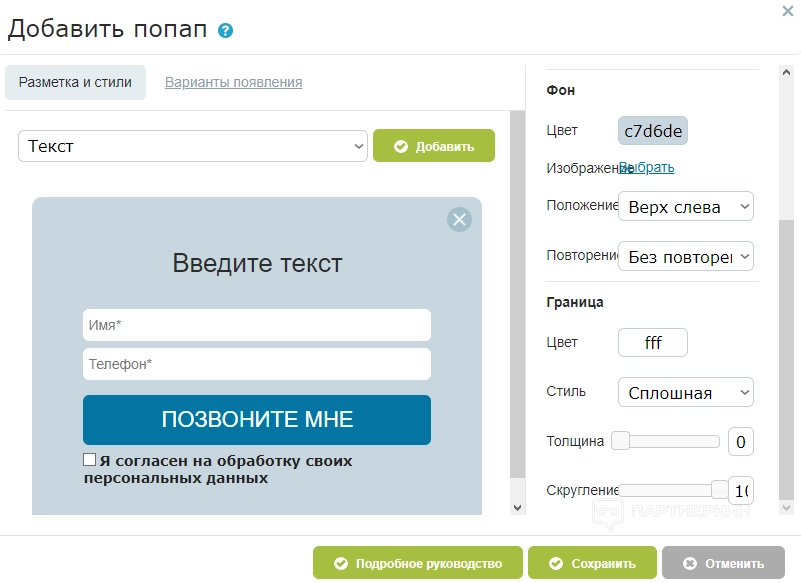Image resolution: width=801 pixels, height=583 pixels.
Task: Click the background color c7d6de swatch
Action: pyautogui.click(x=653, y=131)
